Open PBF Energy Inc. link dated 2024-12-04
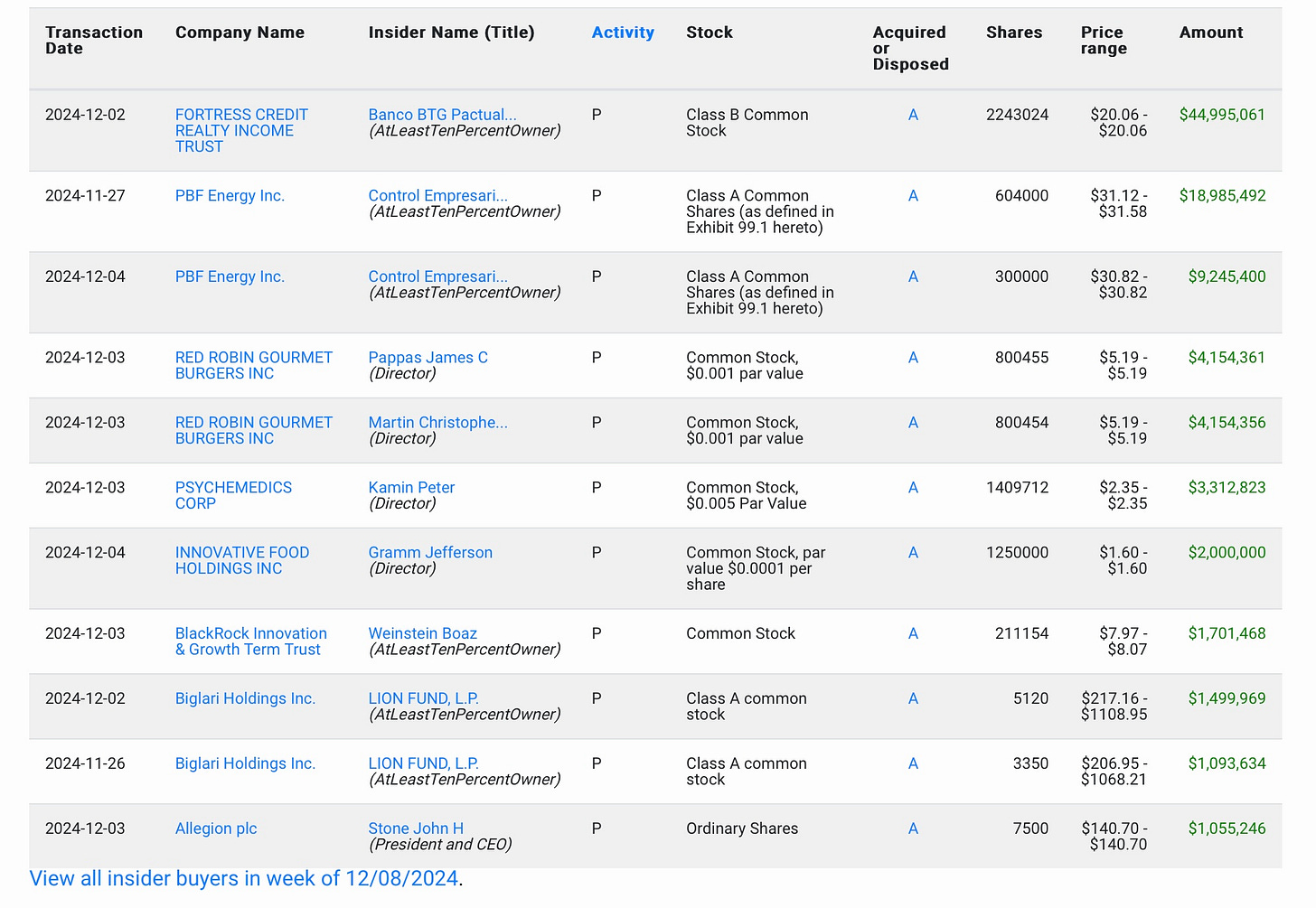The width and height of the screenshot is (1316, 908). click(x=230, y=277)
